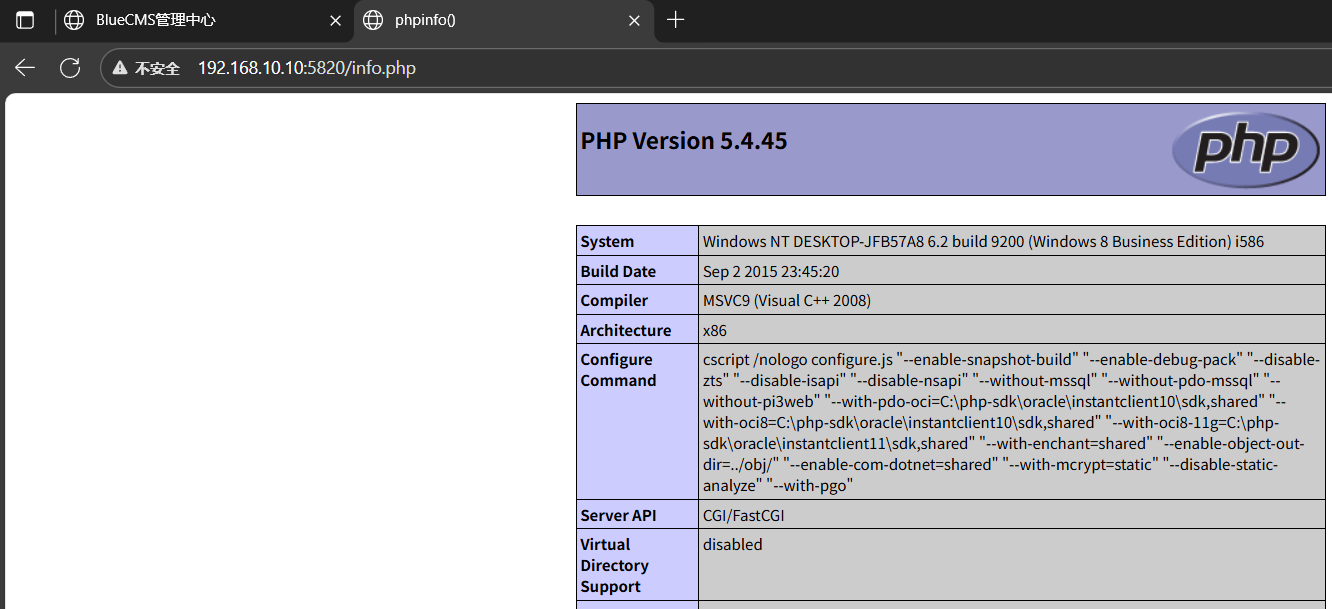Click the PHP Version 5.4.45 heading
The image size is (1332, 609).
684,141
